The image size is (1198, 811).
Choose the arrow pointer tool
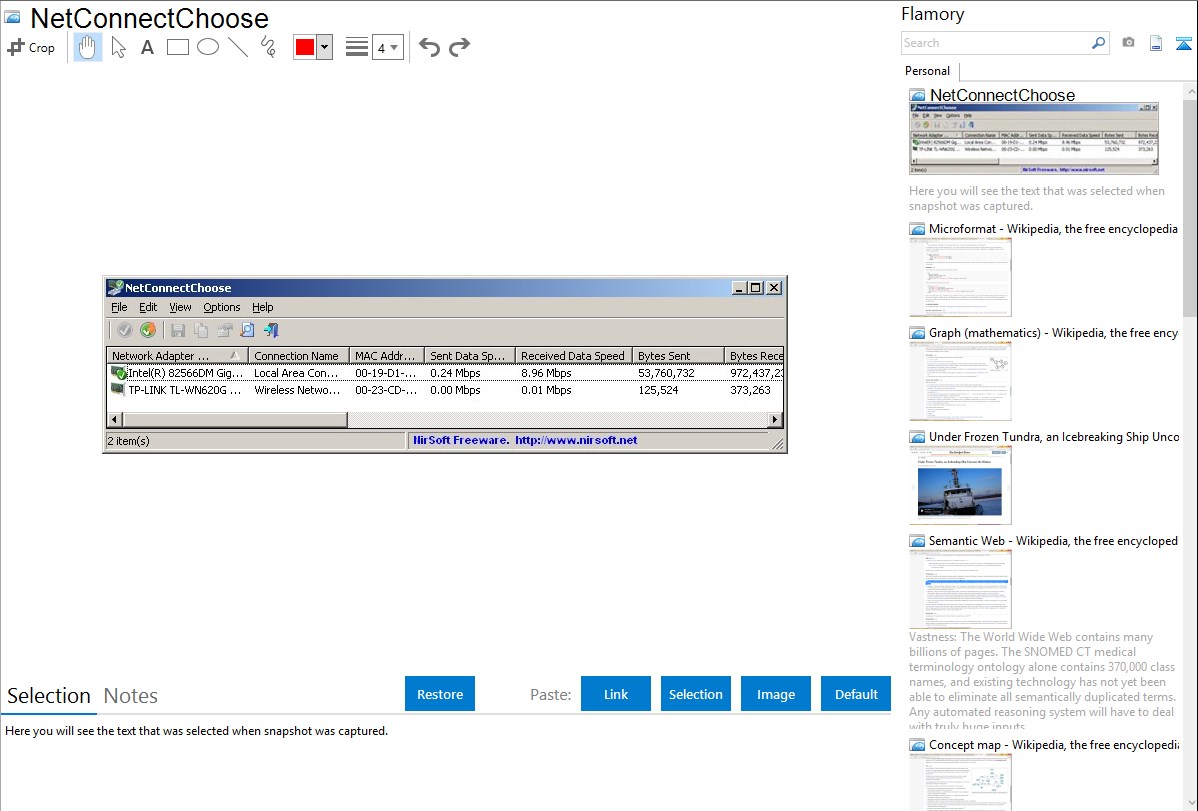[118, 47]
